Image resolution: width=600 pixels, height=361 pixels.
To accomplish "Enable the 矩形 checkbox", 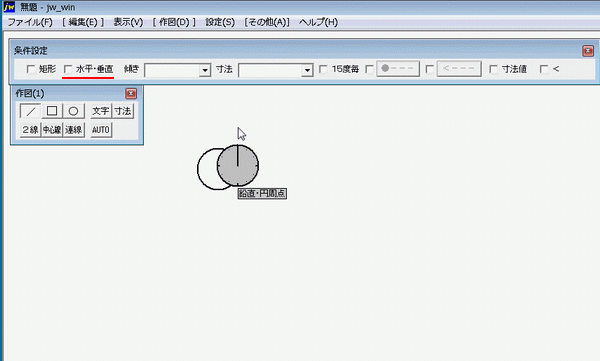I will pos(31,69).
